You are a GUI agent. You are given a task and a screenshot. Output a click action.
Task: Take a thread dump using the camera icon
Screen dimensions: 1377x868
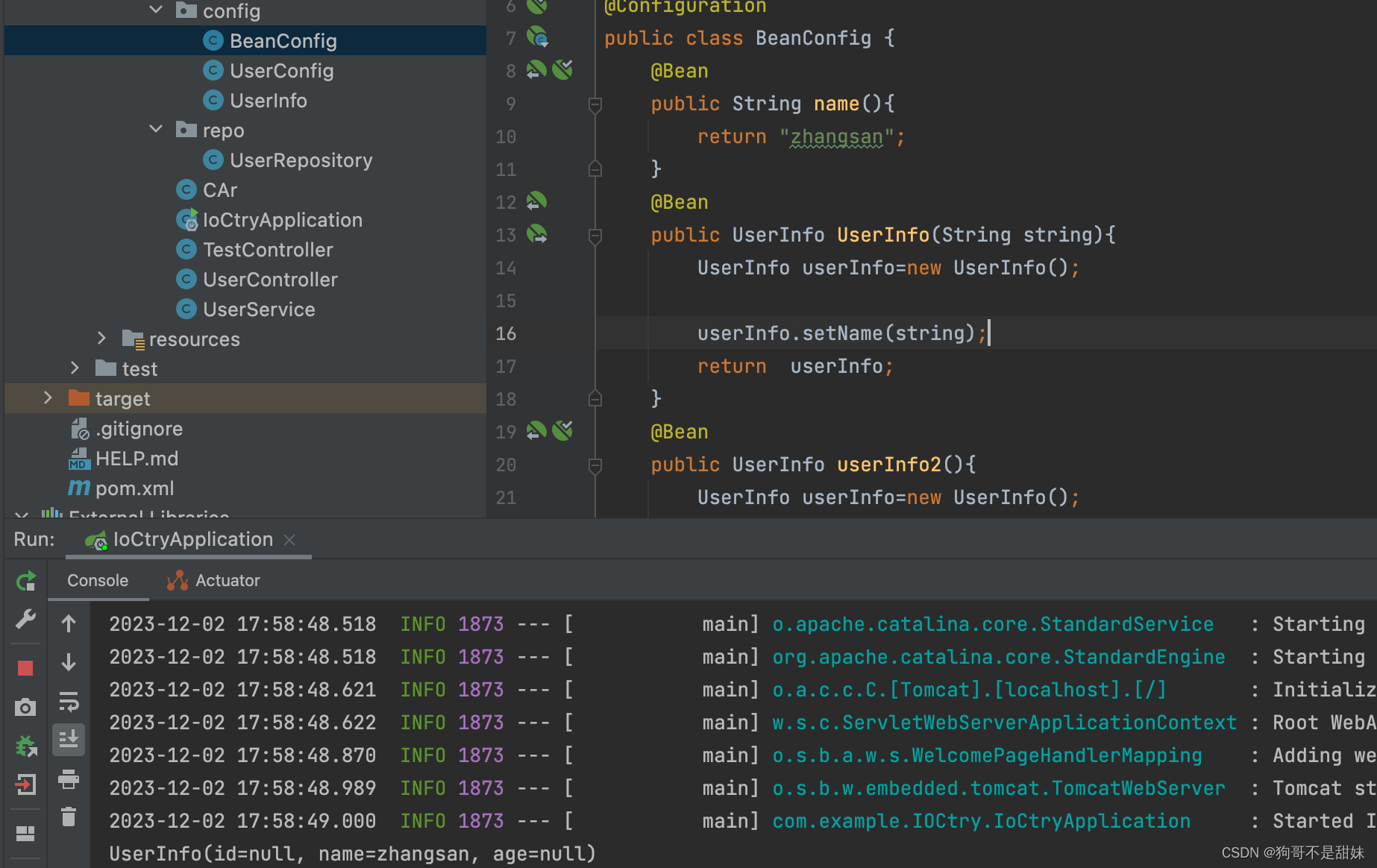[25, 707]
